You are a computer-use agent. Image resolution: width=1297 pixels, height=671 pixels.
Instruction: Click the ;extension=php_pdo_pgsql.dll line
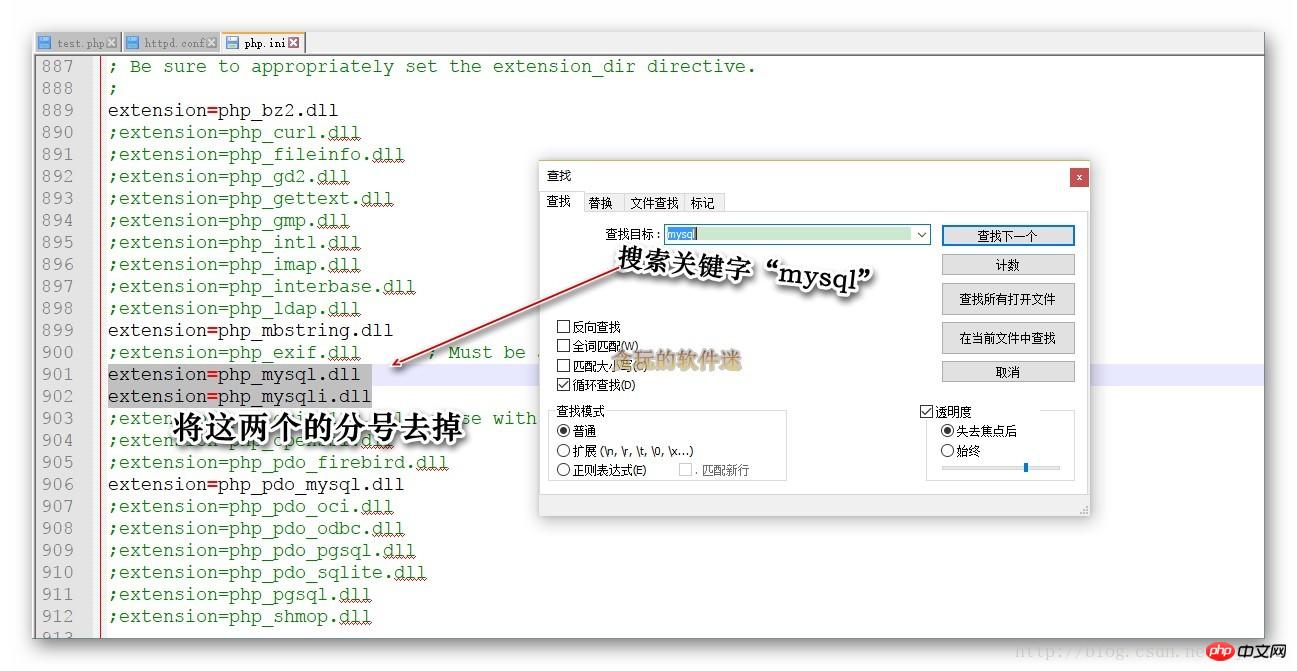click(262, 550)
